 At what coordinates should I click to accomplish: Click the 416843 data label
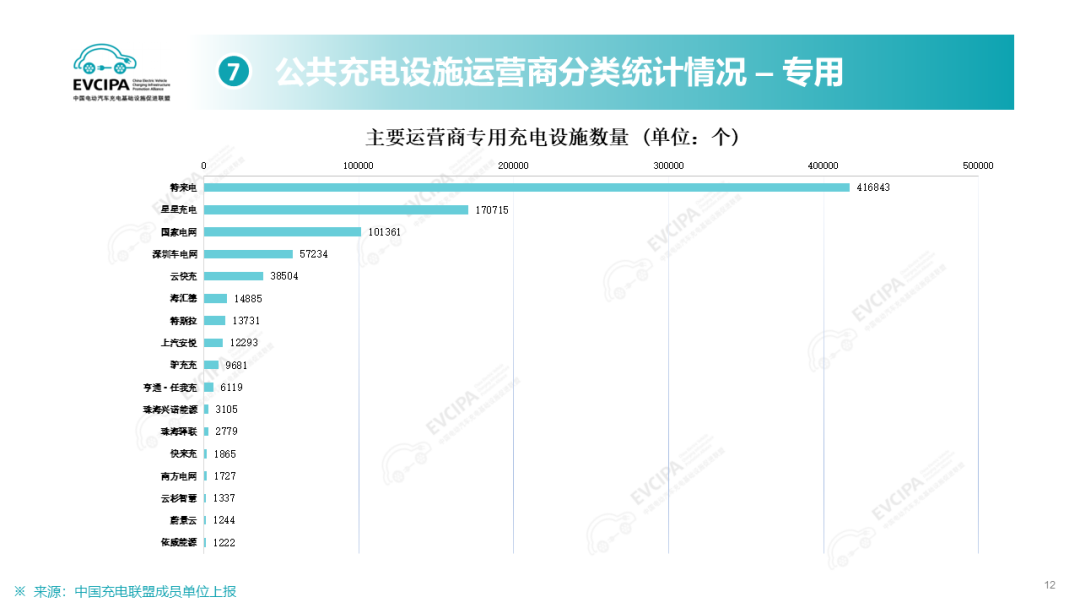click(873, 188)
